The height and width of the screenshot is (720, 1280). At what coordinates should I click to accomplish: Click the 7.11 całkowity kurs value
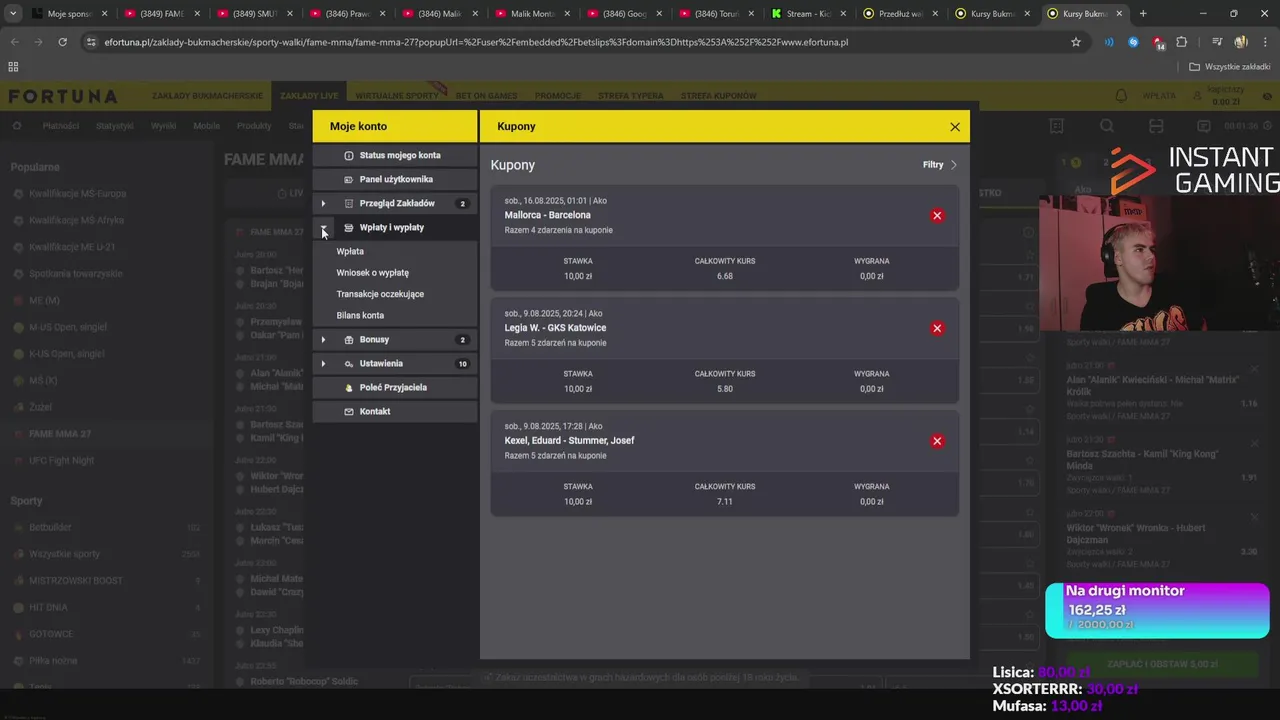click(725, 502)
